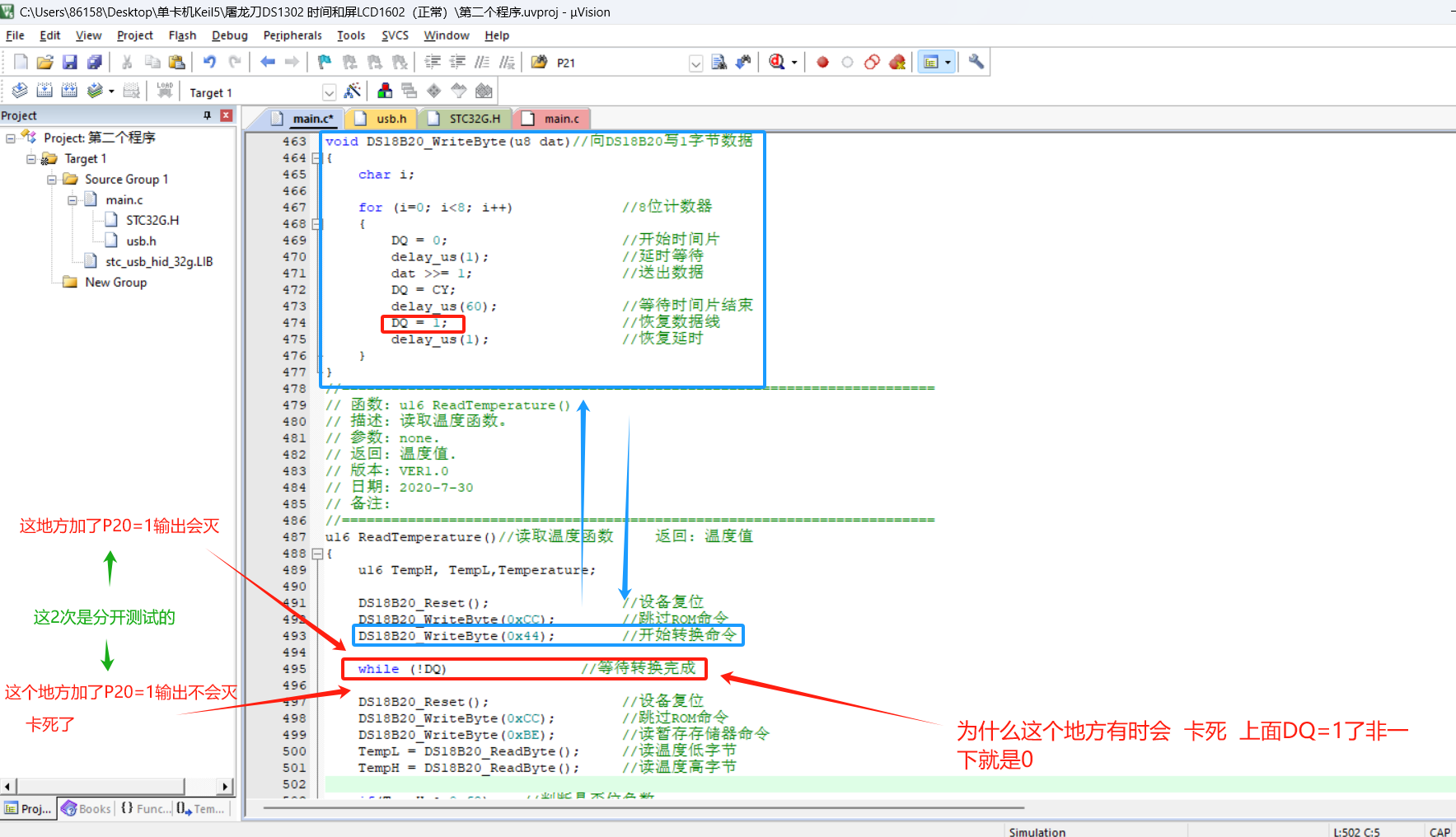Click the P21 find text field
This screenshot has height=837, width=1456.
click(621, 63)
